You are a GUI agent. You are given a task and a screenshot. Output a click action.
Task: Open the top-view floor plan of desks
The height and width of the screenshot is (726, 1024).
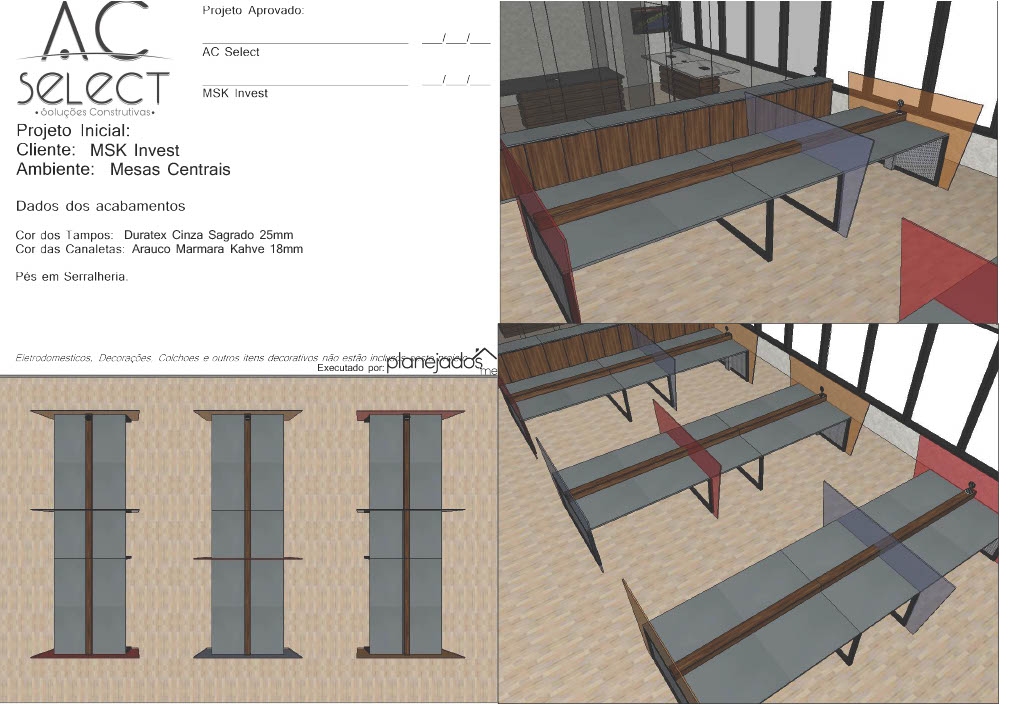coord(248,540)
